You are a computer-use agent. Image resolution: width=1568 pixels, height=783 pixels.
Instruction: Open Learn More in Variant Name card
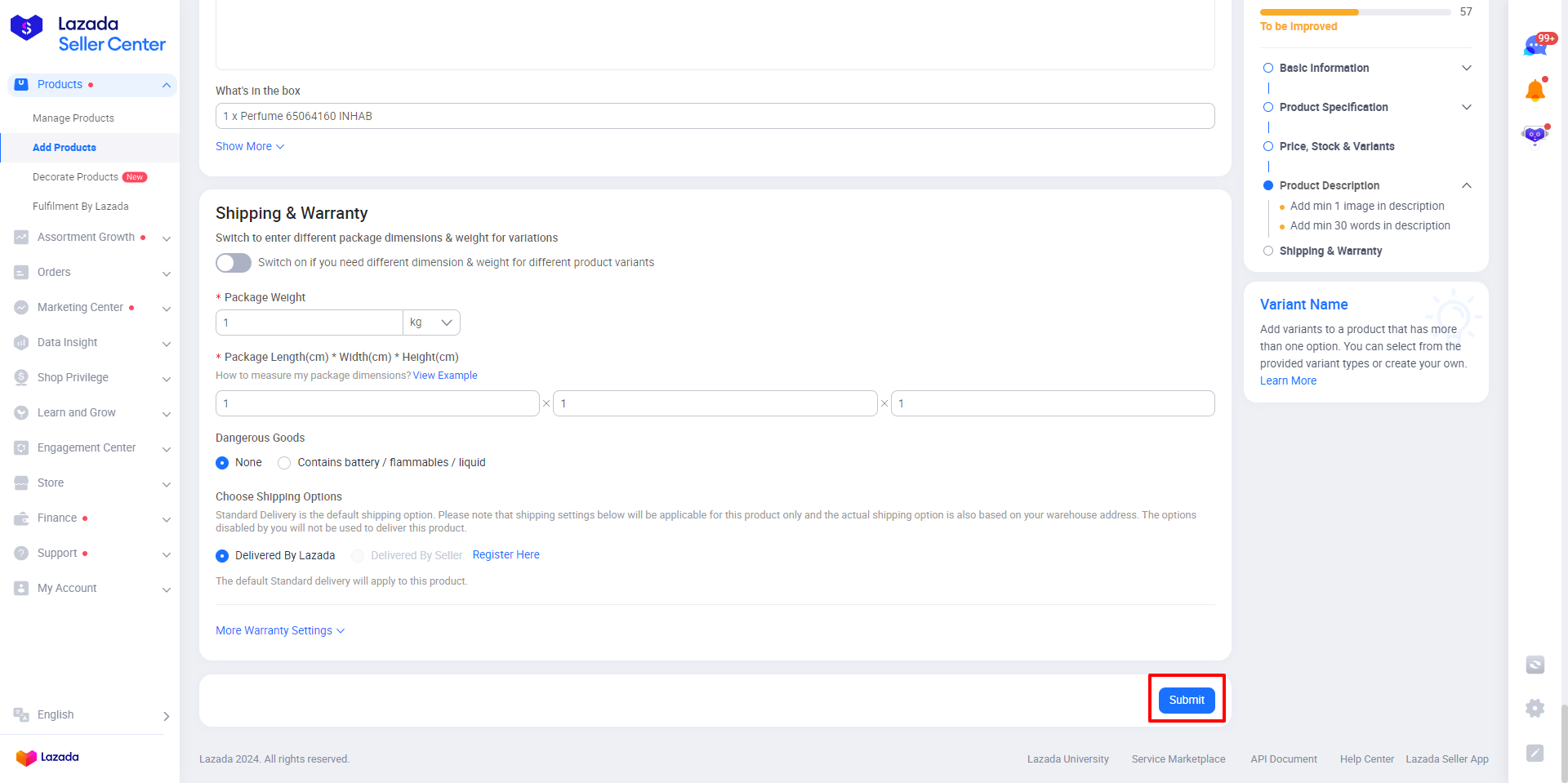[1288, 380]
